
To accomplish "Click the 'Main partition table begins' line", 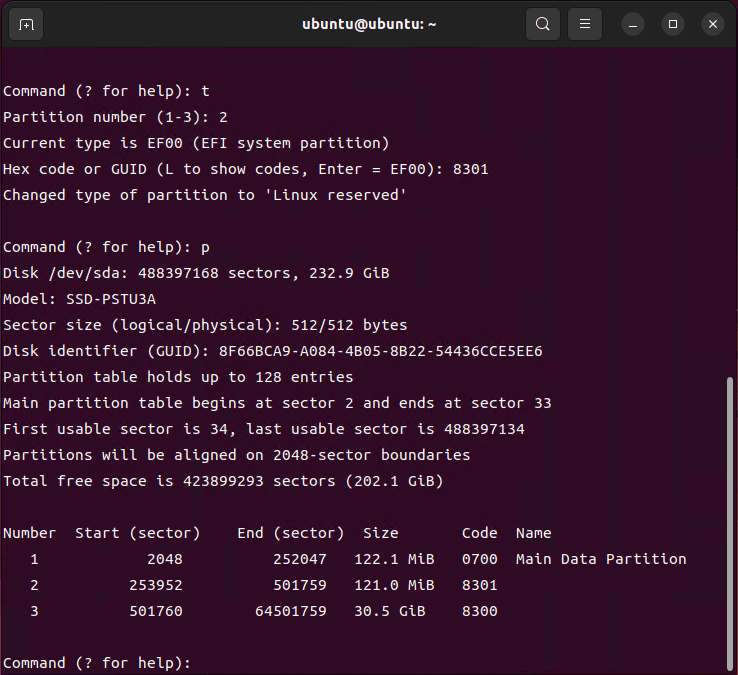I will pyautogui.click(x=277, y=403).
